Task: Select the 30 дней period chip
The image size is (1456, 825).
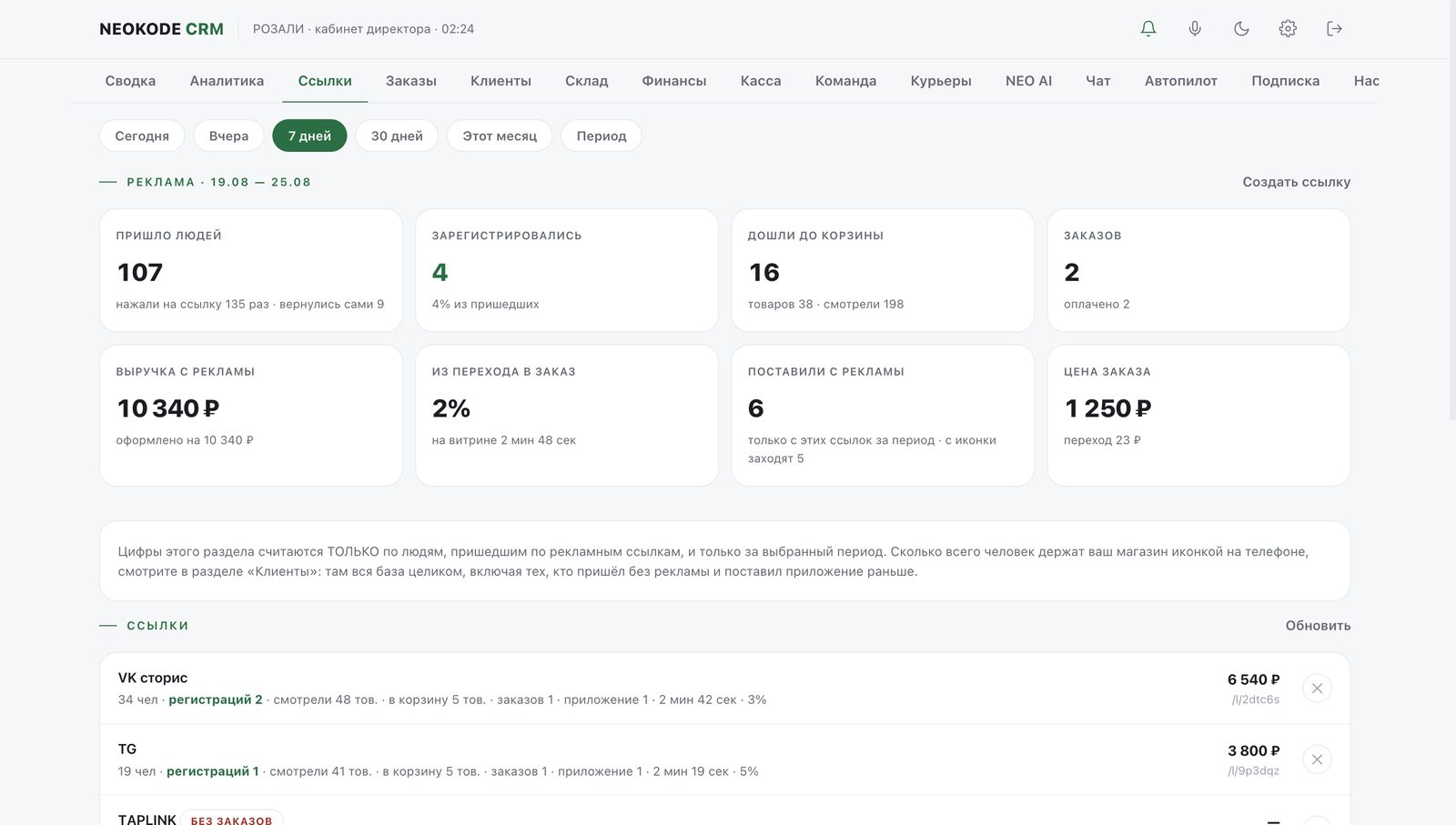Action: tap(397, 136)
